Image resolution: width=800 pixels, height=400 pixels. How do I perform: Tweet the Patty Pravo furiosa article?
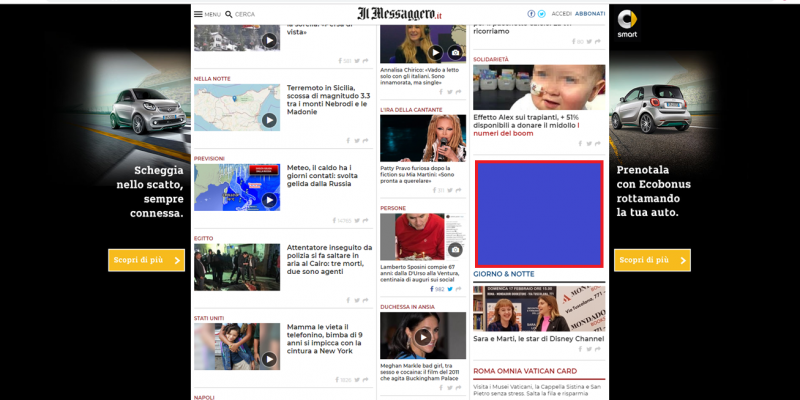click(x=450, y=190)
